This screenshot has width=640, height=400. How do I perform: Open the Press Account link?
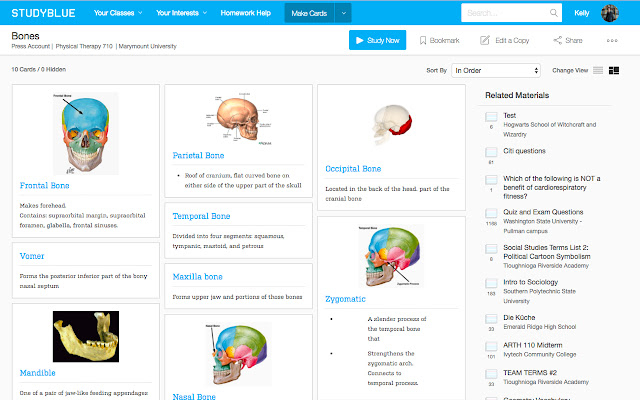(x=31, y=46)
